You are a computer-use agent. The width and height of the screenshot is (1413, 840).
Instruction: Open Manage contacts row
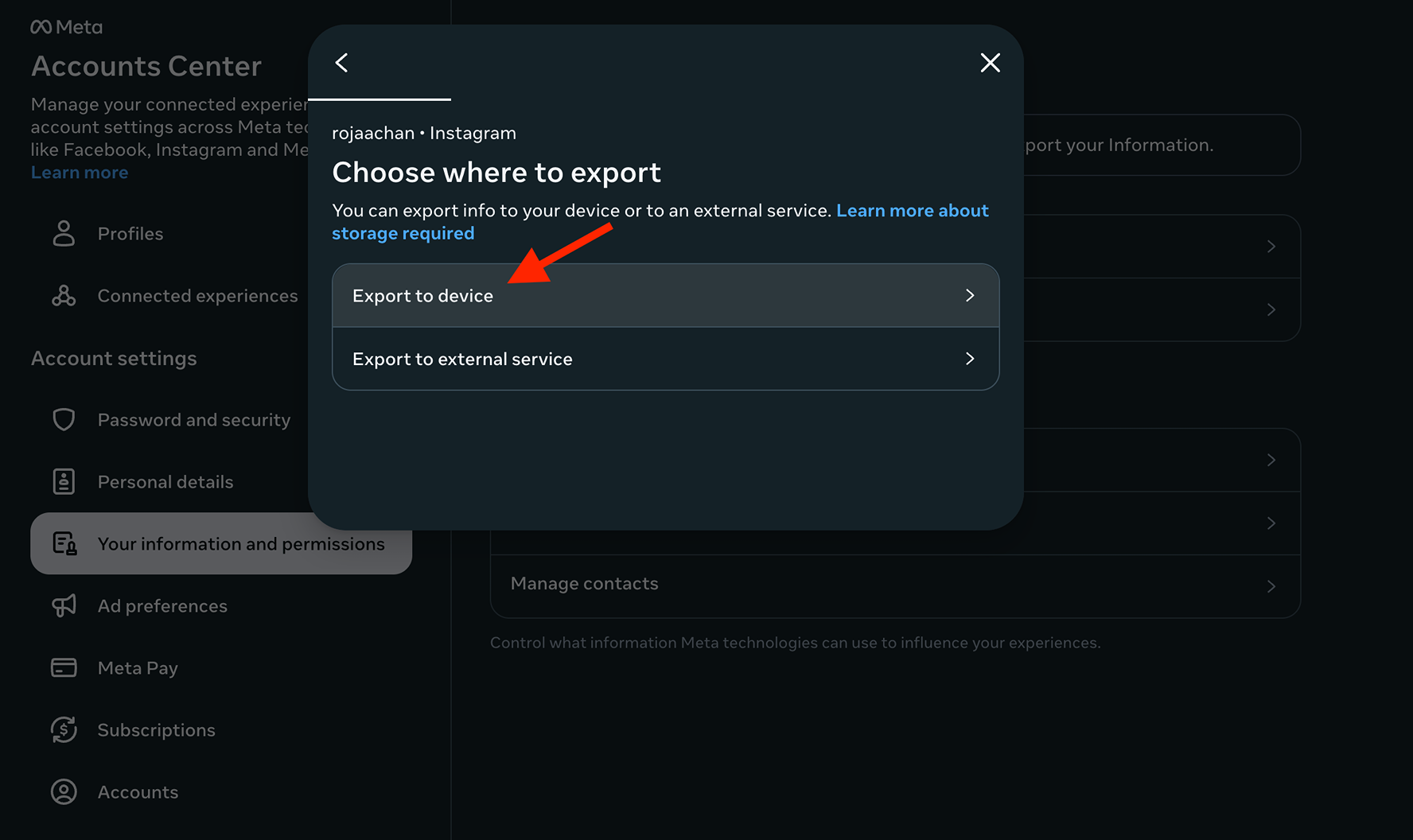(585, 584)
